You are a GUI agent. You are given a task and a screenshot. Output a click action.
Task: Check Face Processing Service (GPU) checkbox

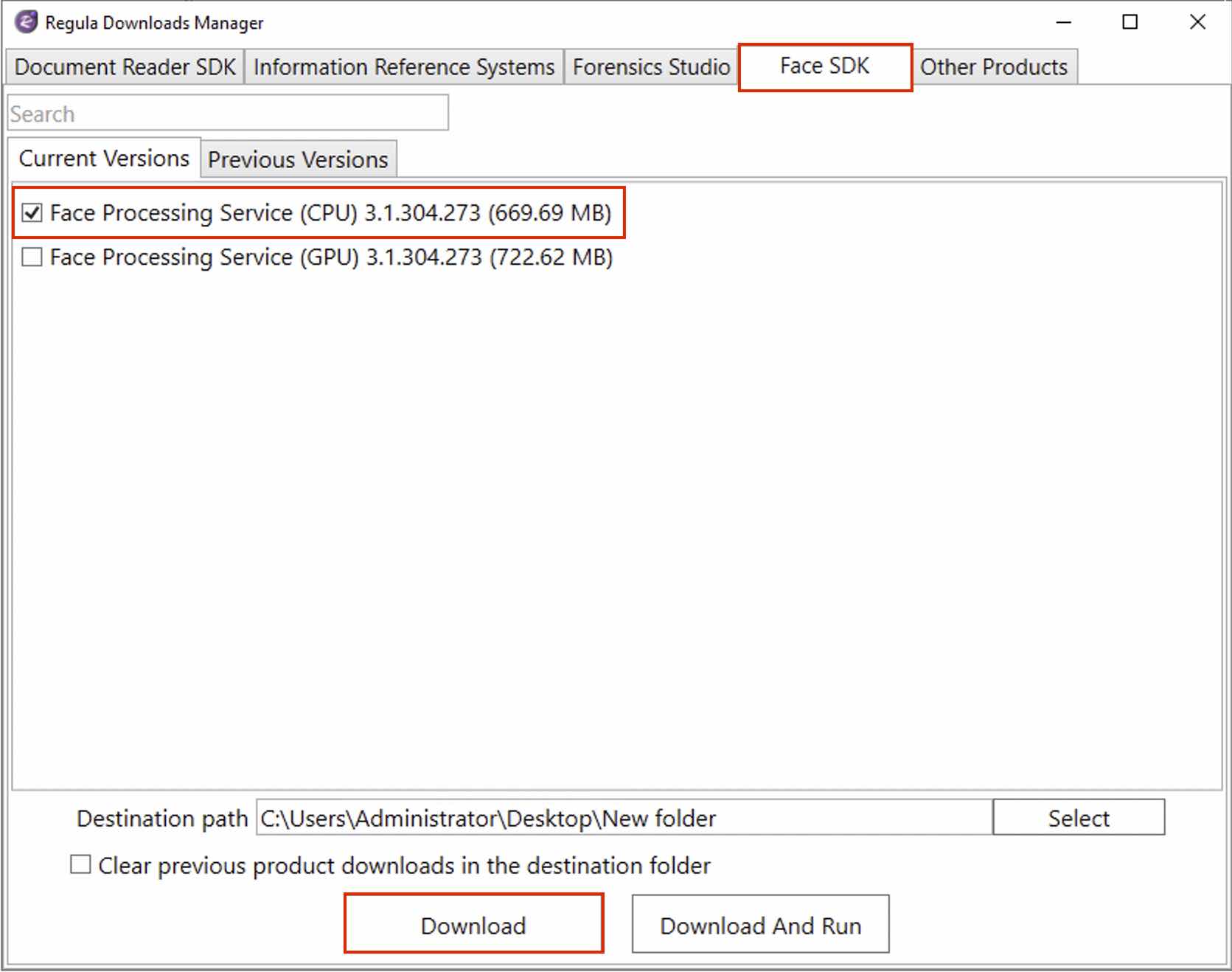pyautogui.click(x=32, y=257)
